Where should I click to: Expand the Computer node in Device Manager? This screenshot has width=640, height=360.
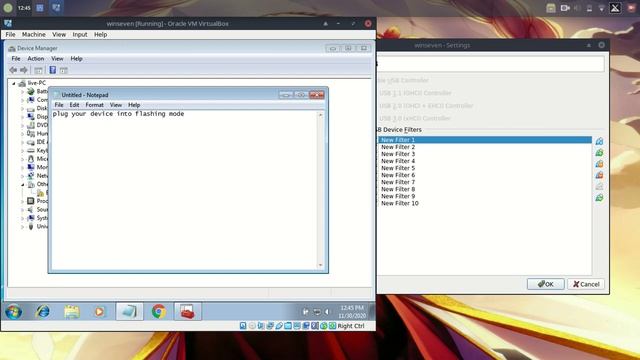[x=22, y=100]
